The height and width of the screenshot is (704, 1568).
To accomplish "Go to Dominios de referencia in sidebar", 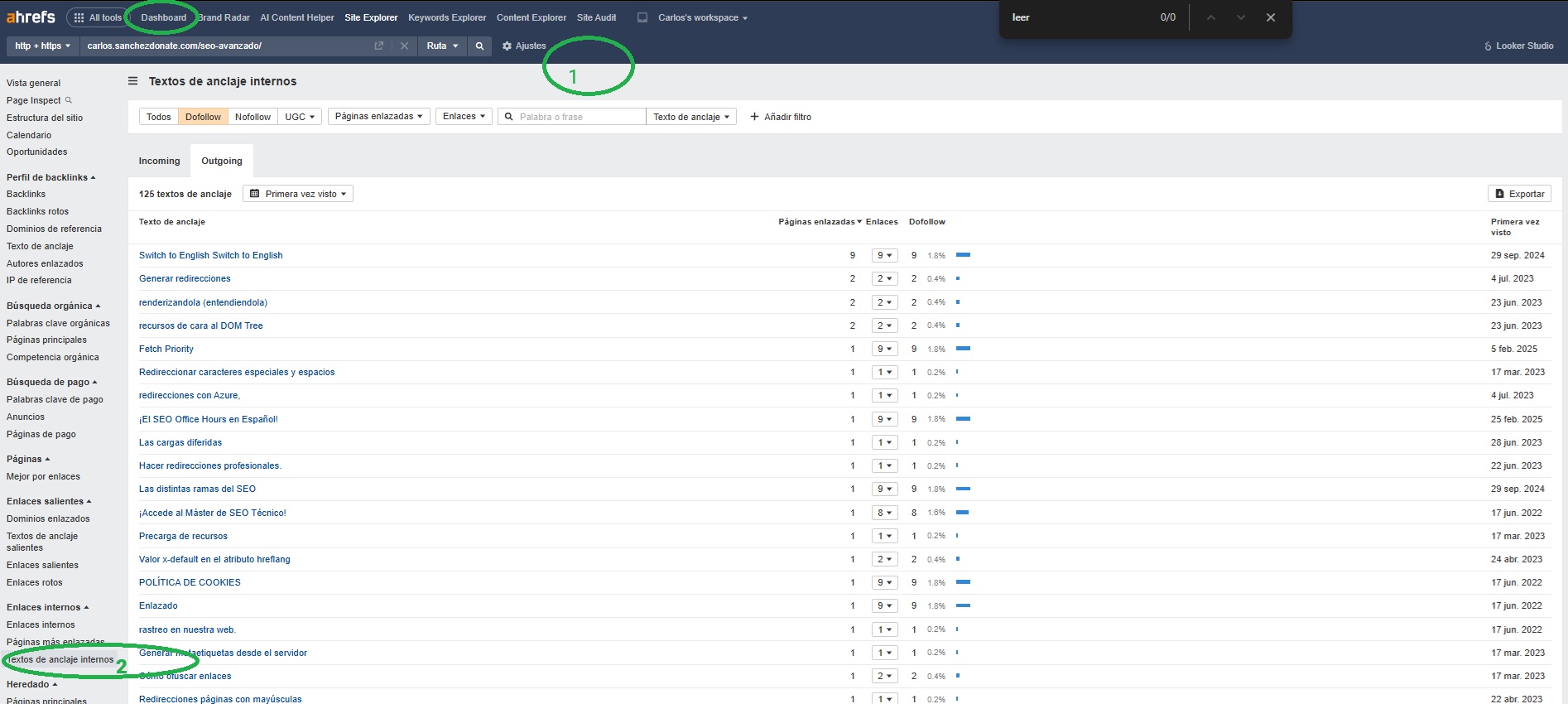I will point(54,229).
